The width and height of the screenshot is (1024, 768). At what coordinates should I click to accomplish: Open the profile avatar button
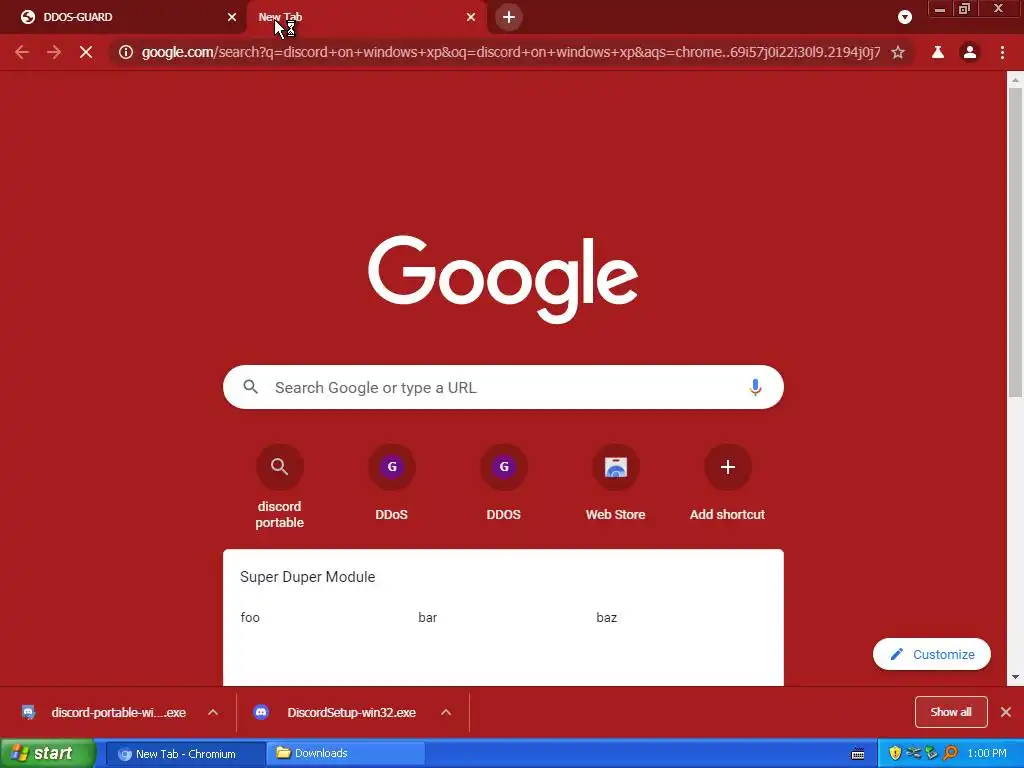(970, 52)
